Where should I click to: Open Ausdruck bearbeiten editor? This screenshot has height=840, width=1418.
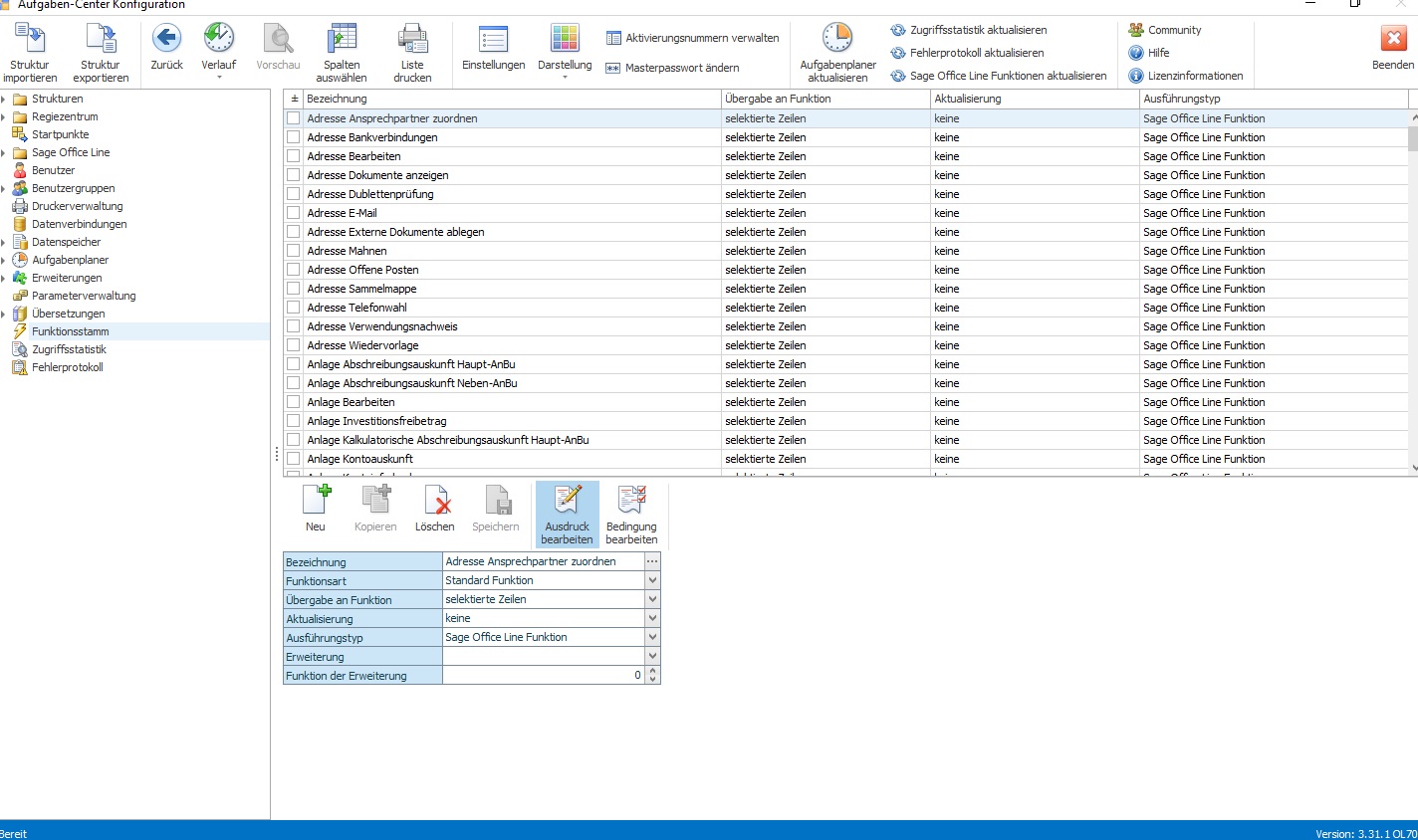(x=568, y=515)
